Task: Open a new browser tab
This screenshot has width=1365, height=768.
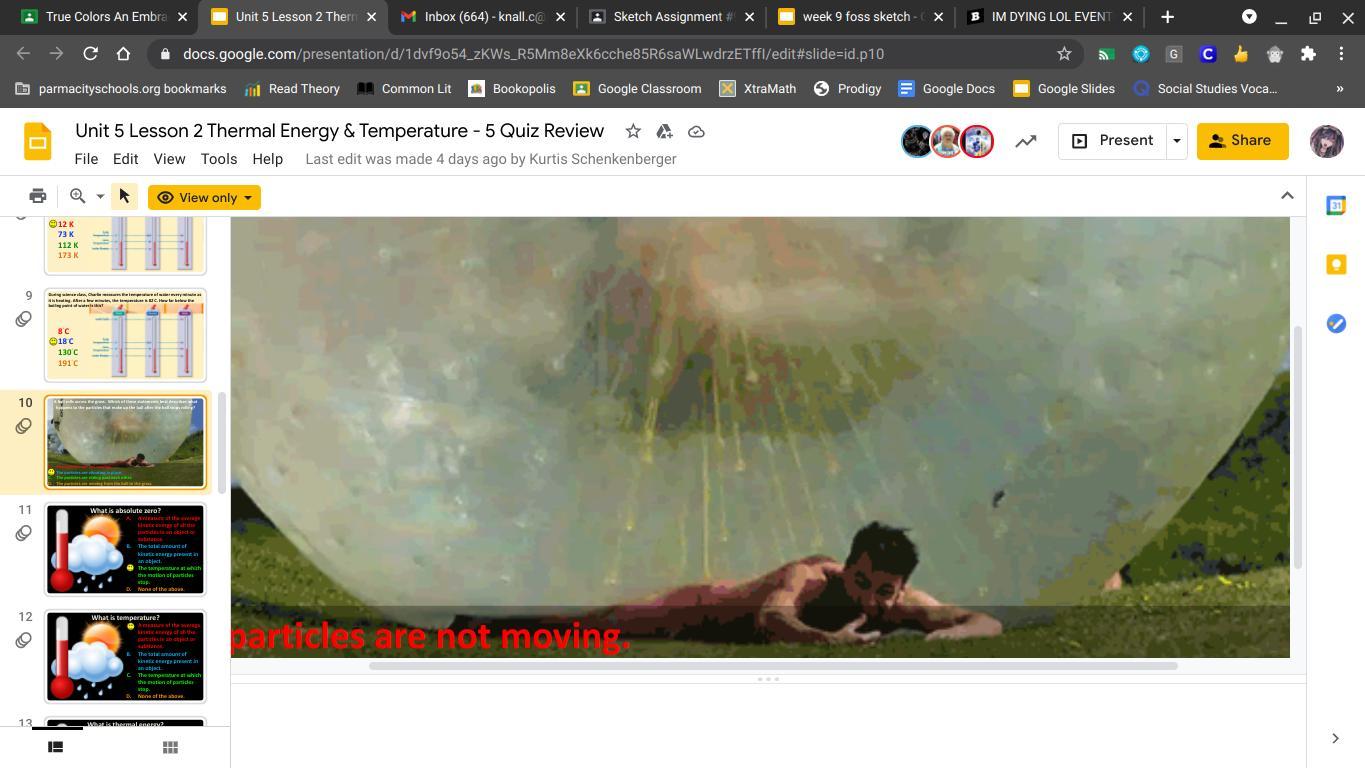Action: point(1167,17)
